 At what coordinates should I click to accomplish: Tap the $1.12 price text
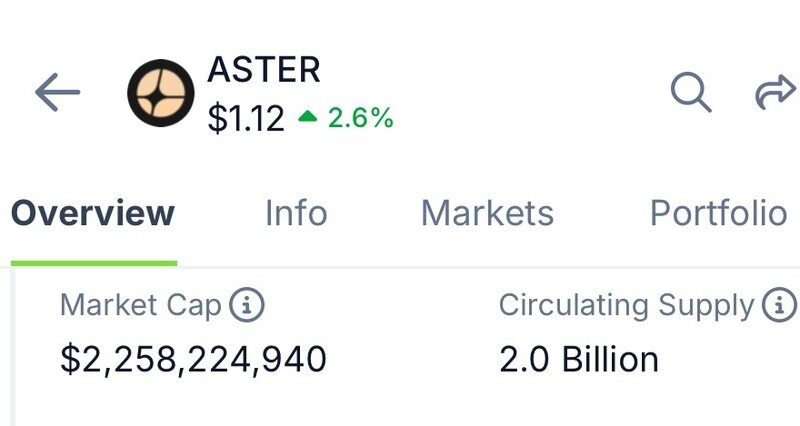[246, 119]
